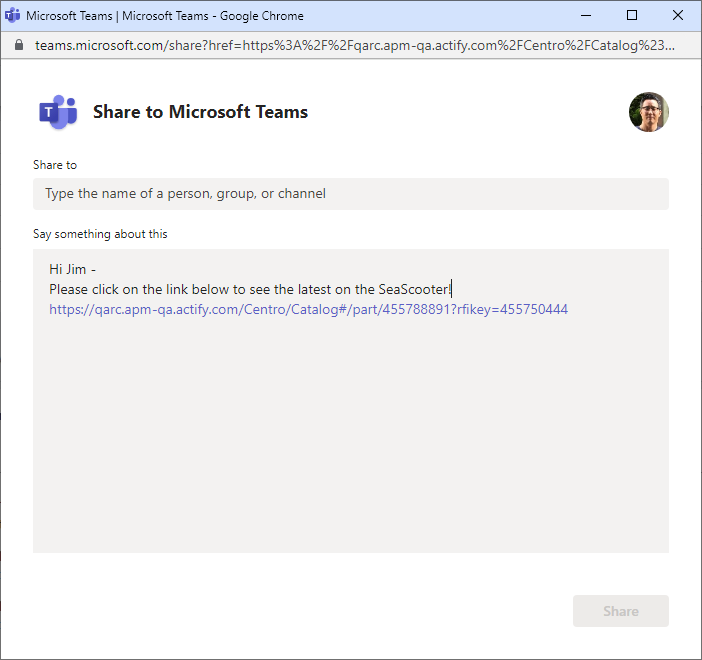702x660 pixels.
Task: Click the Teams favicon in title bar
Action: (x=13, y=16)
